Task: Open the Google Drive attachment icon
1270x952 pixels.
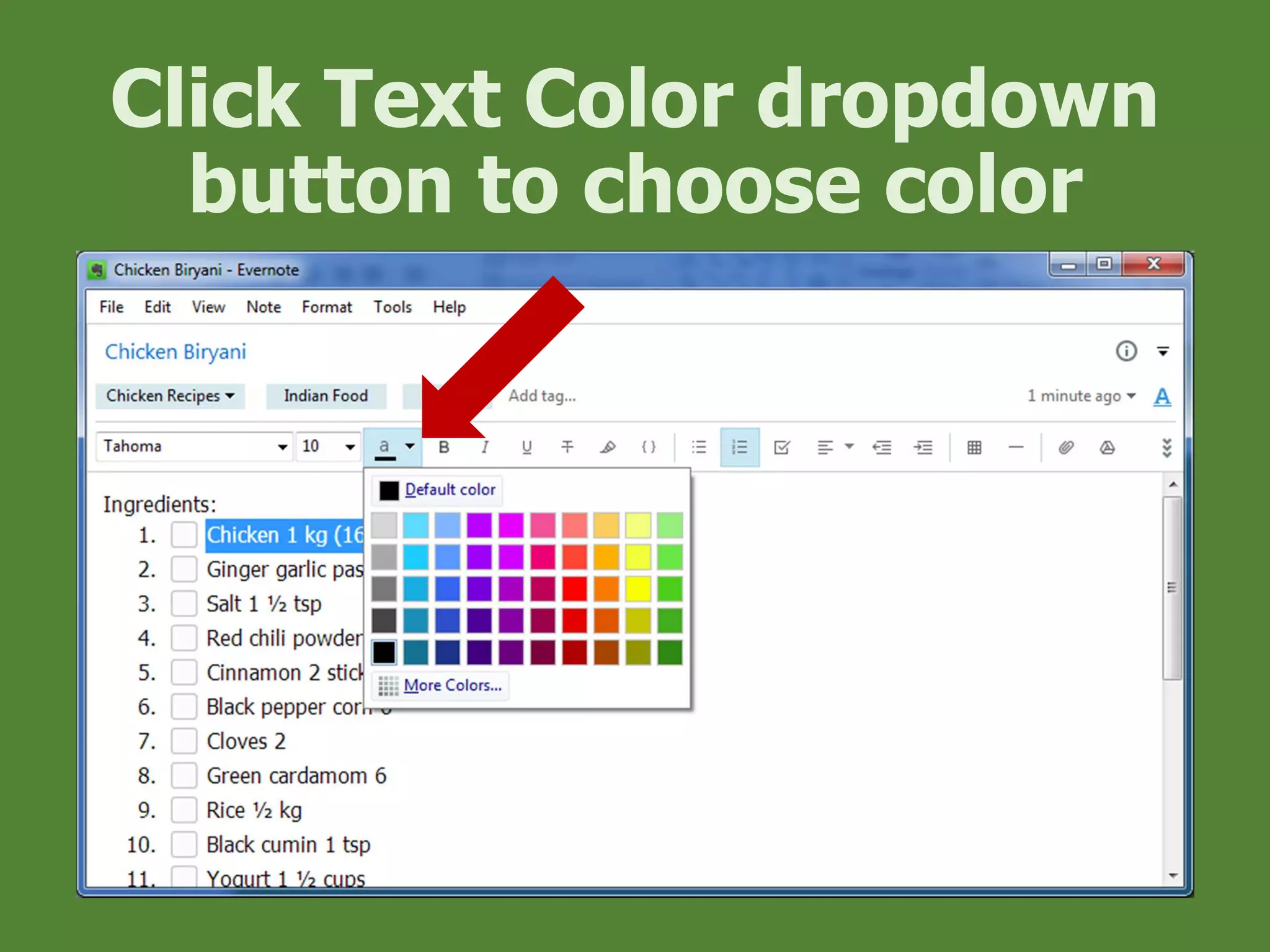Action: [1108, 447]
